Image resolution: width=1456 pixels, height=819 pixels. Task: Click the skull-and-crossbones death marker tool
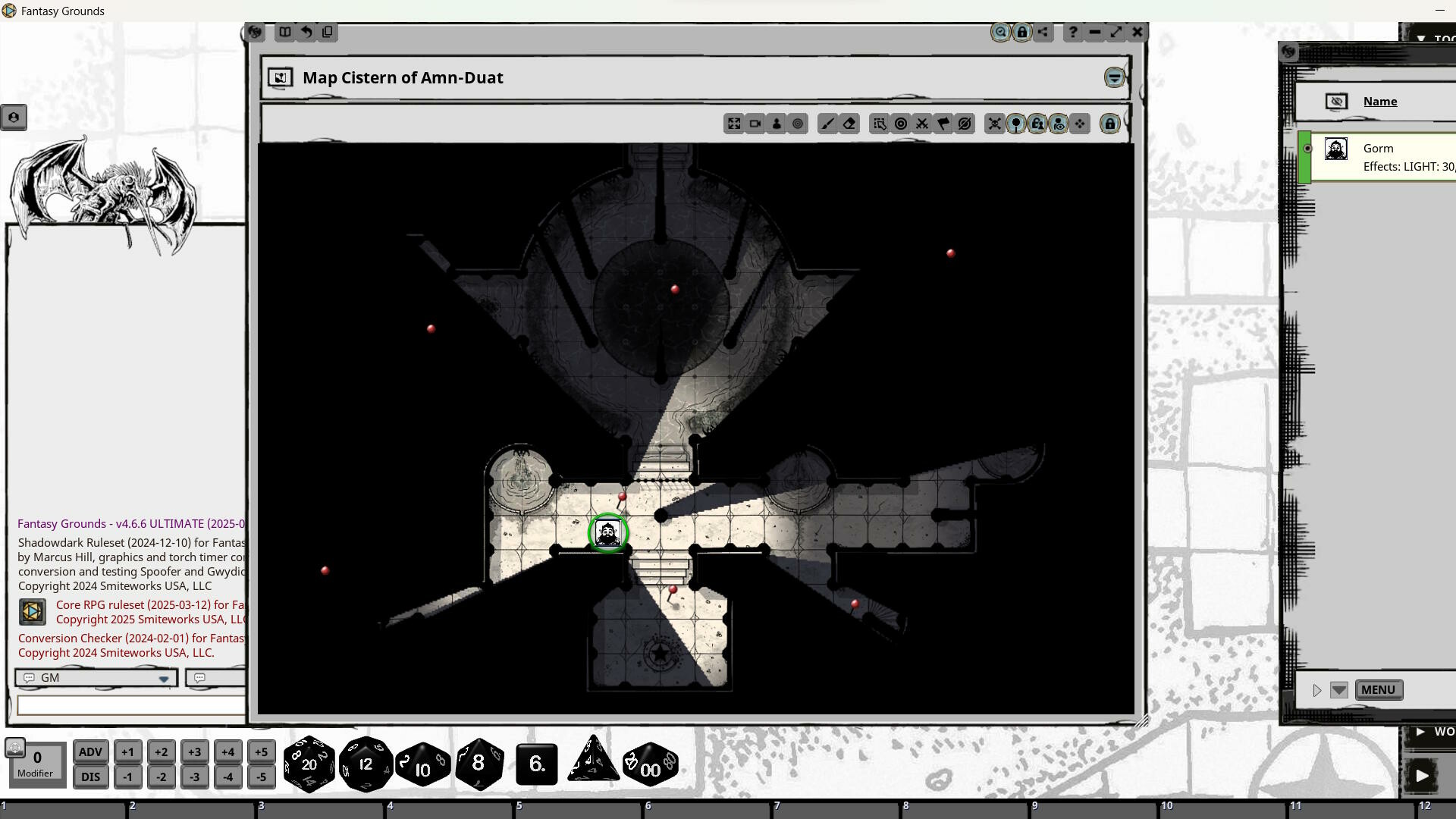(x=995, y=124)
